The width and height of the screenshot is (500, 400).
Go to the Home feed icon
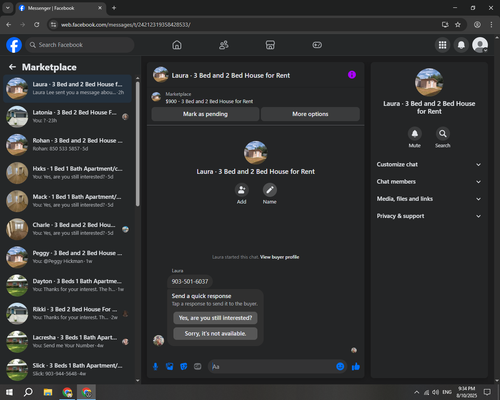tap(177, 45)
